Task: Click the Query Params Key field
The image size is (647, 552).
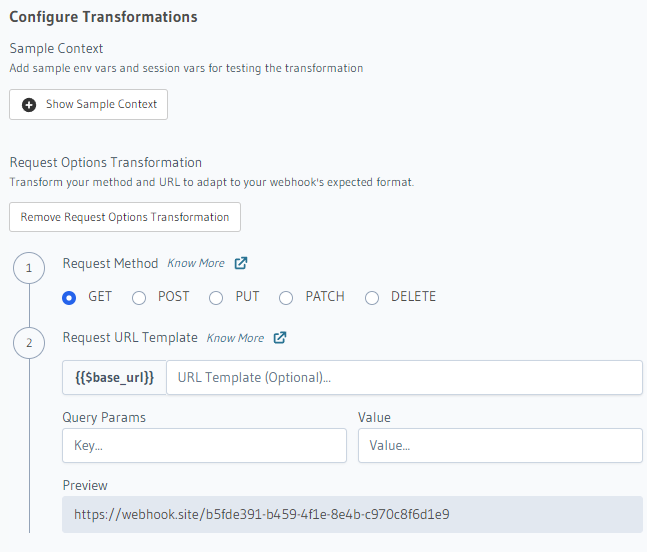Action: click(204, 446)
